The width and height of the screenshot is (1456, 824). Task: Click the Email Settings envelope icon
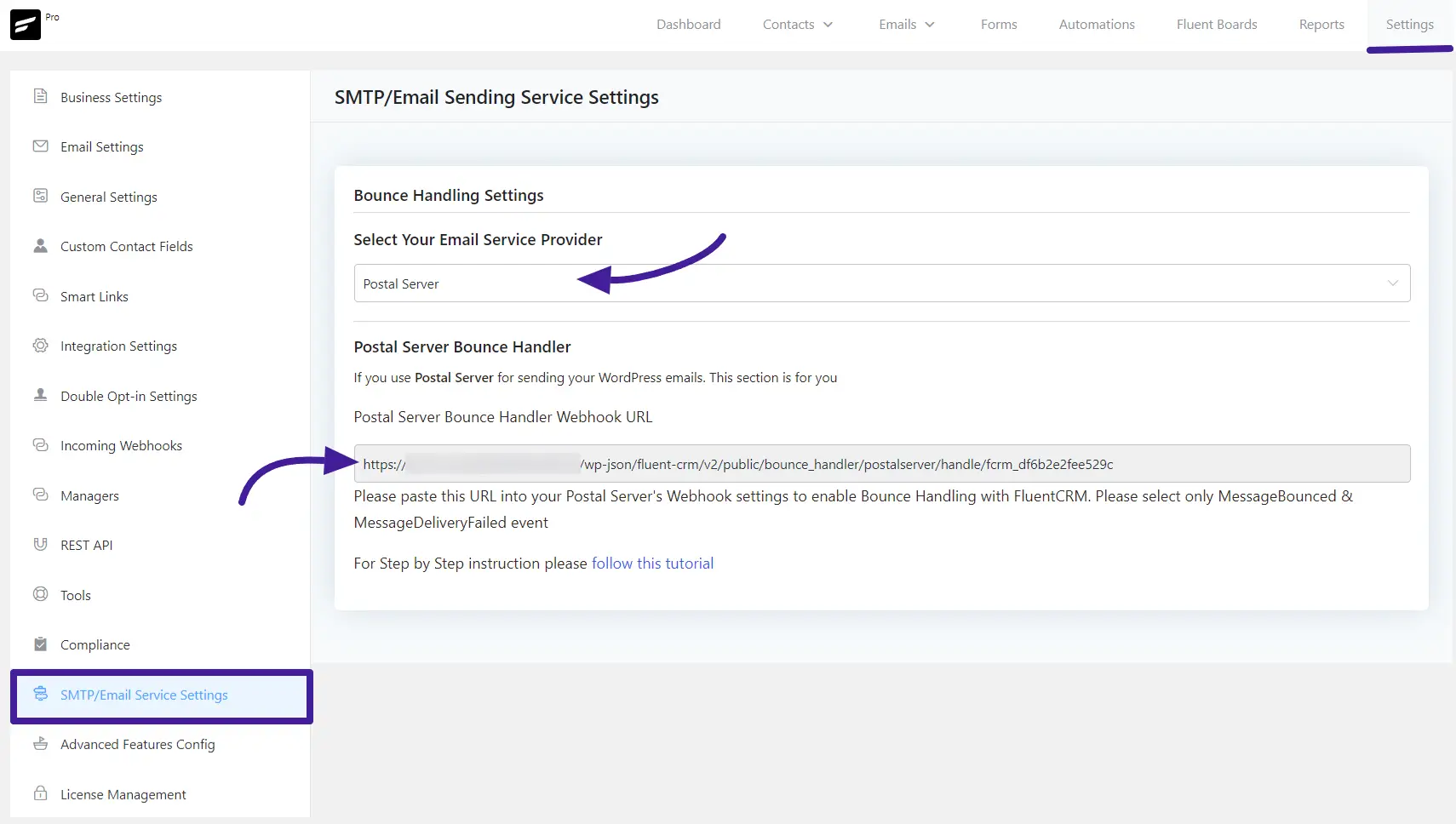pyautogui.click(x=40, y=146)
